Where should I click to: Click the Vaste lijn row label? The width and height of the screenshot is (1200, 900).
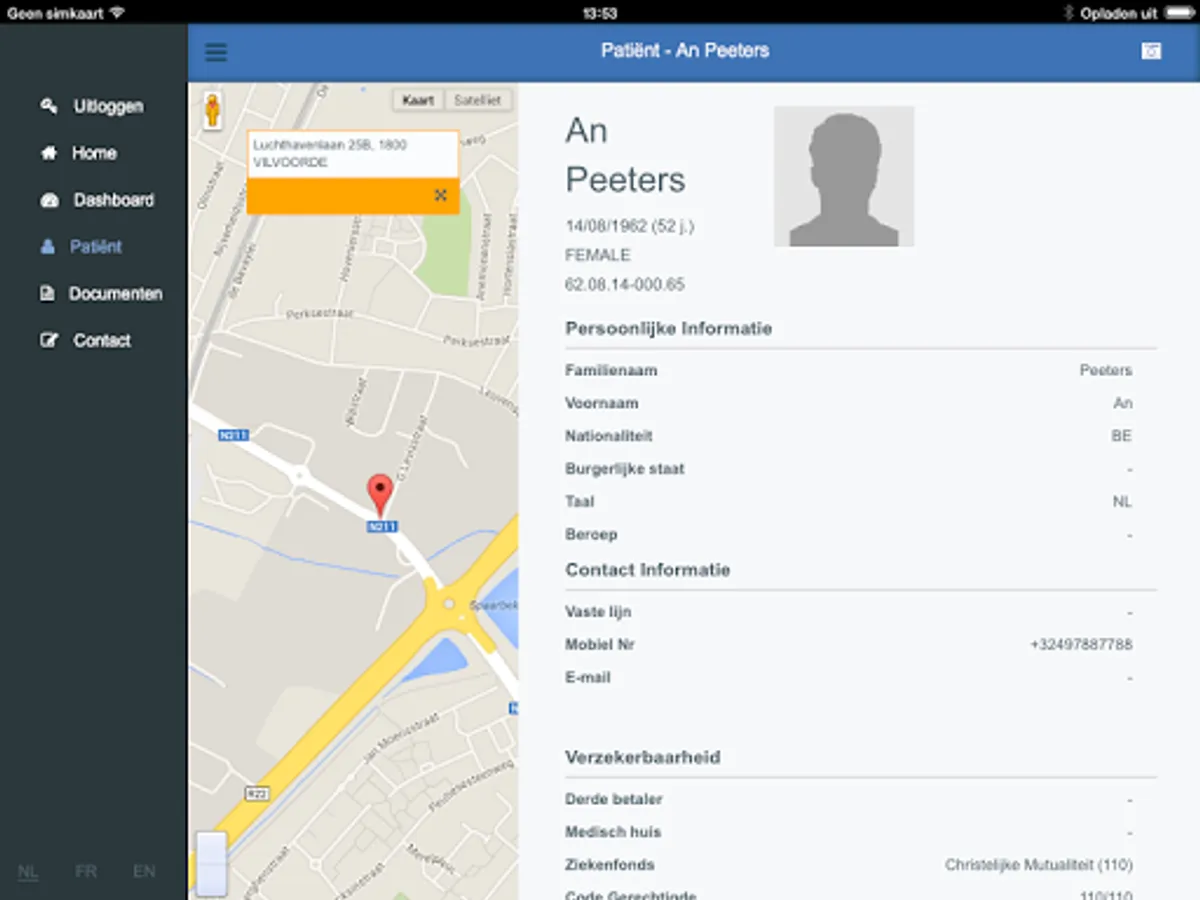click(598, 612)
